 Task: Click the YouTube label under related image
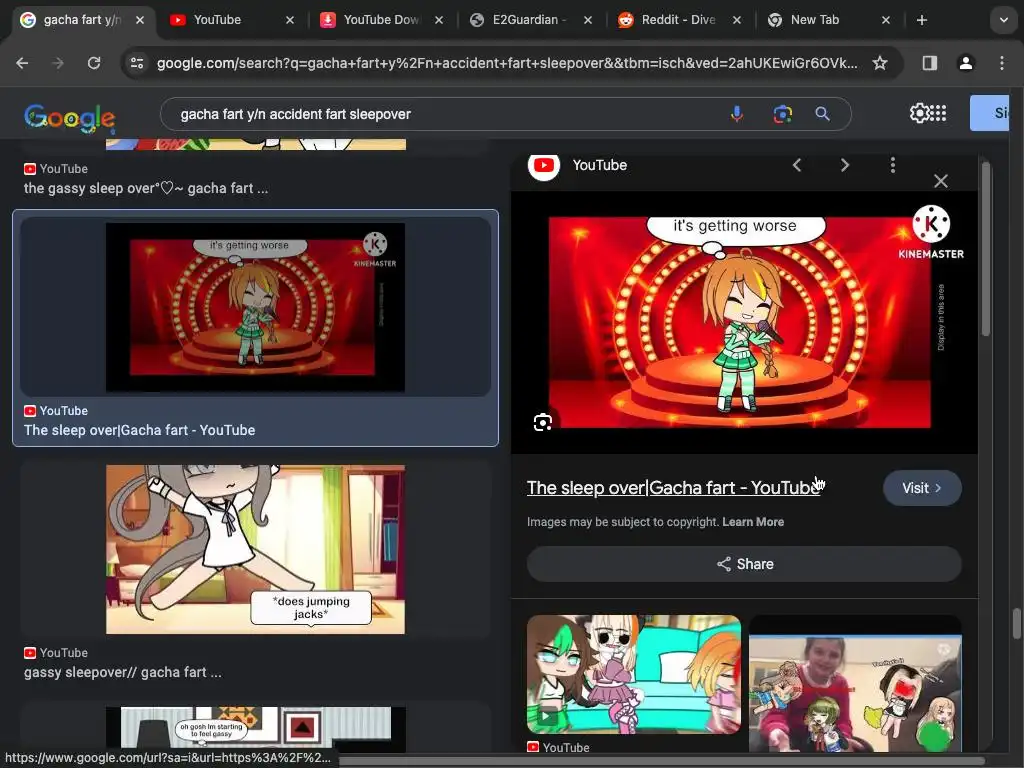click(x=566, y=747)
